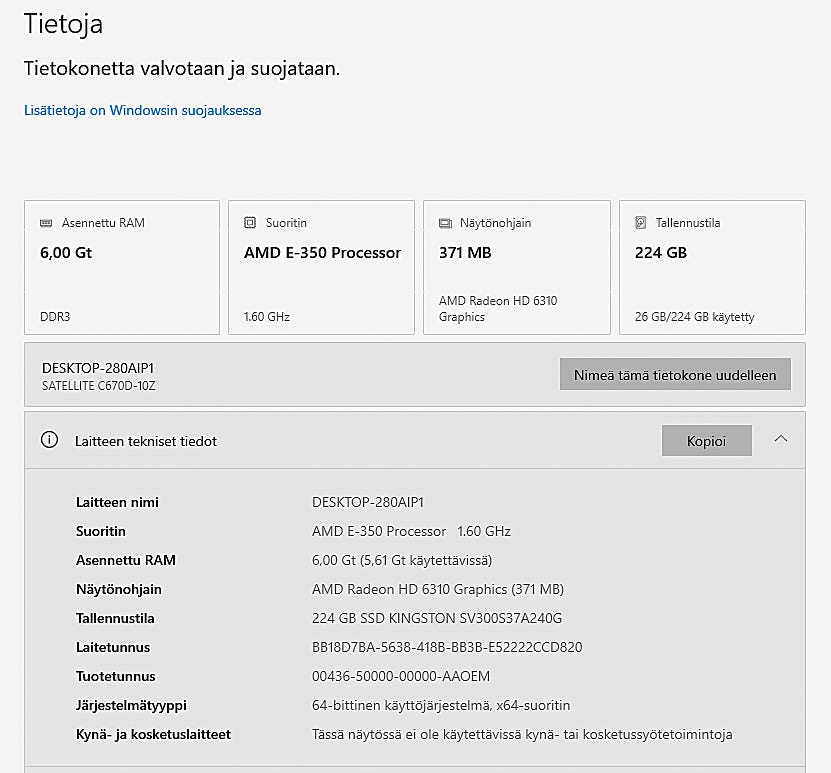Screen dimensions: 831x773
Task: Select the Tallennustila 224 GB card
Action: point(712,268)
